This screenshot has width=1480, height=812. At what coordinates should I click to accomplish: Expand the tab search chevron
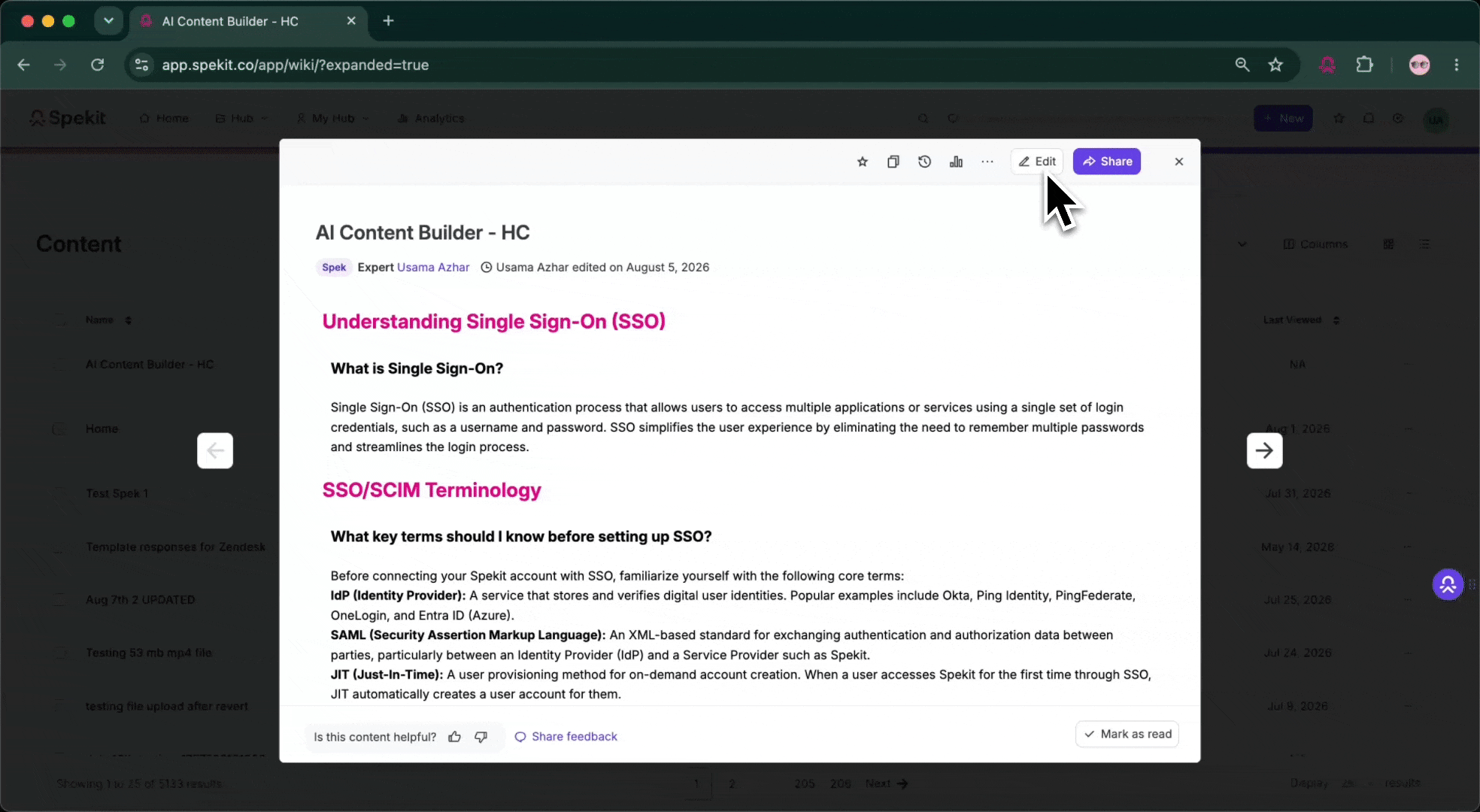coord(108,21)
